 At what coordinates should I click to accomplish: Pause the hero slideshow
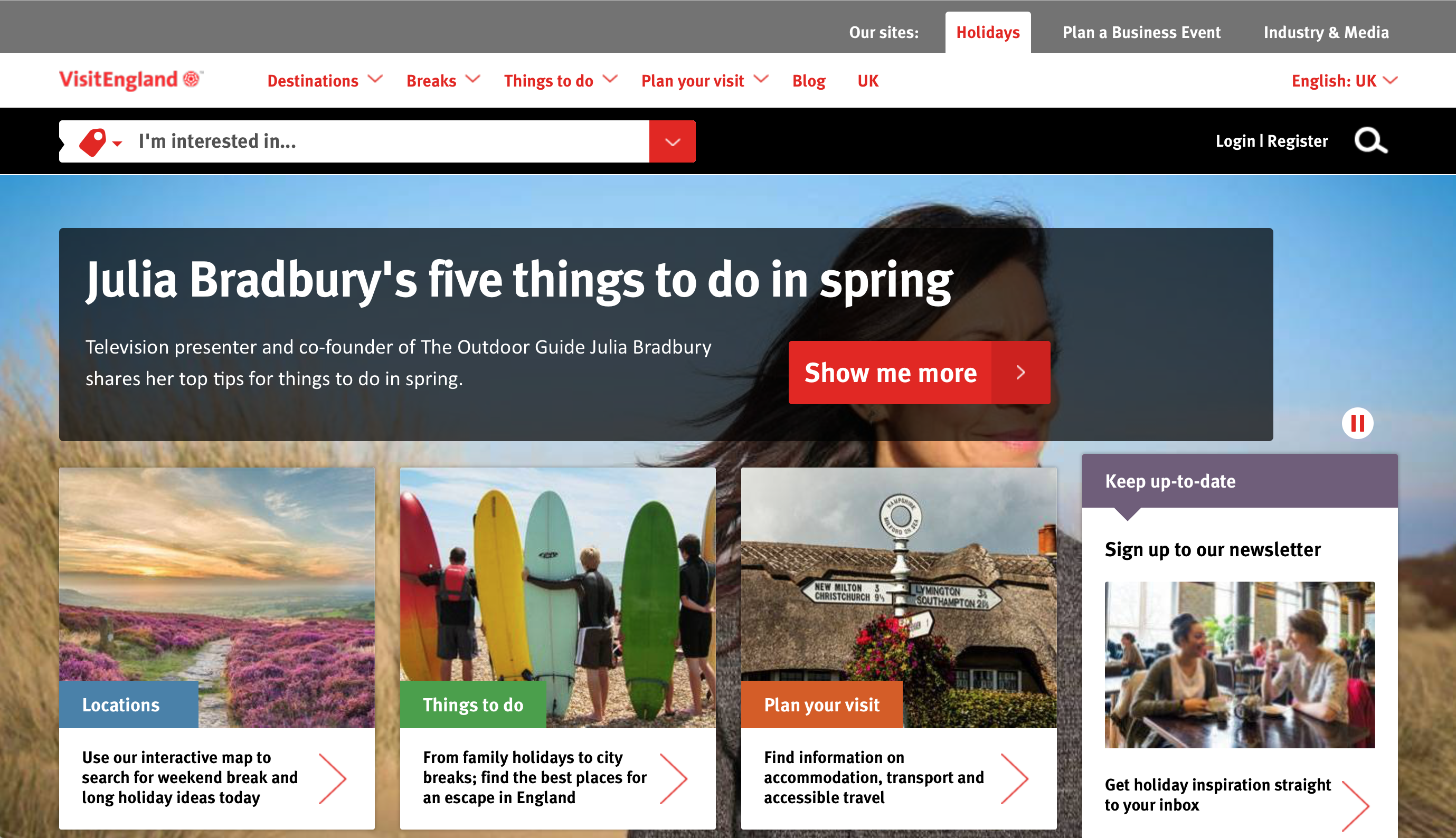(x=1357, y=424)
